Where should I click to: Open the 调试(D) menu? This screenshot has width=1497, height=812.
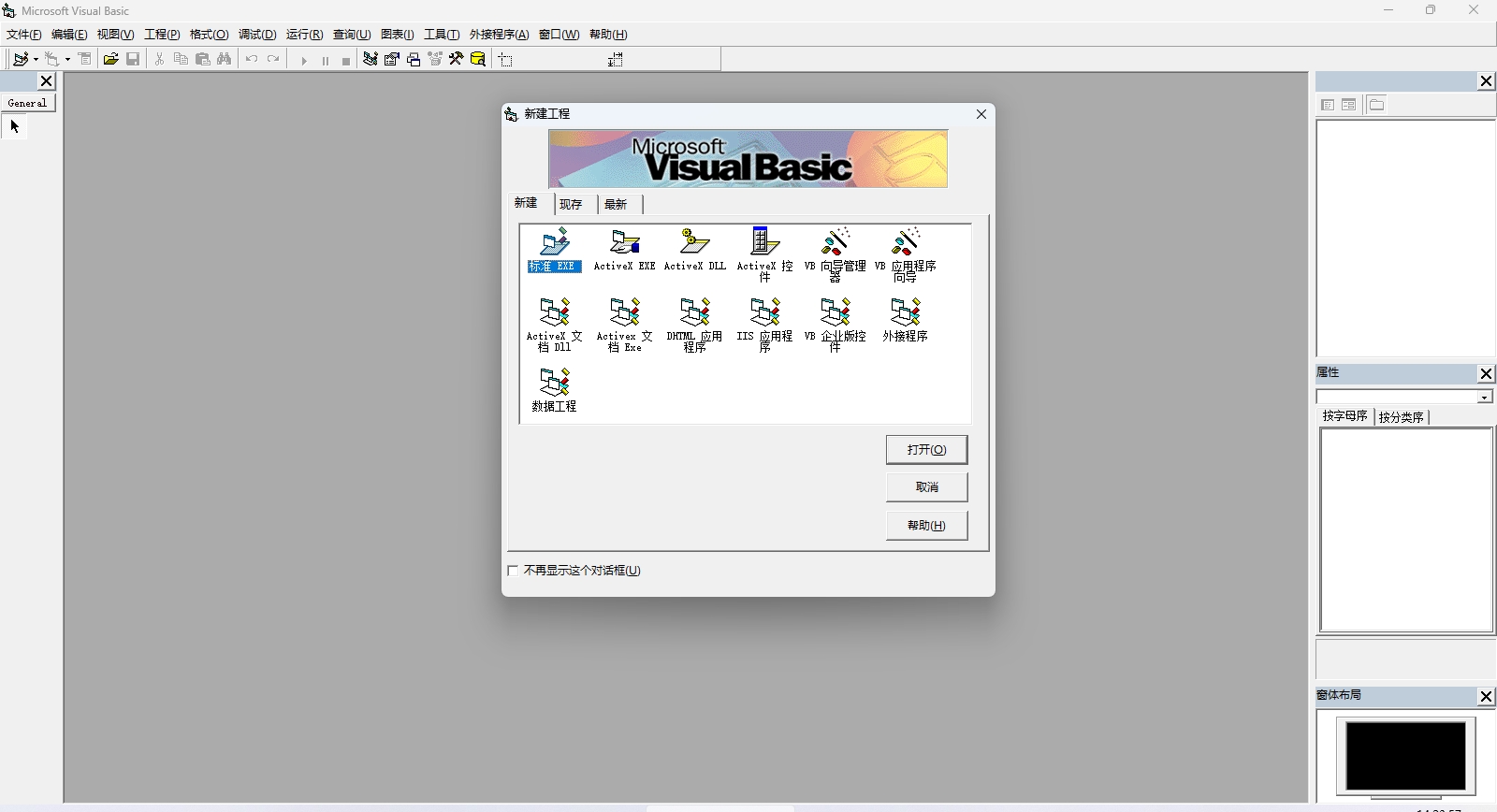click(x=257, y=35)
